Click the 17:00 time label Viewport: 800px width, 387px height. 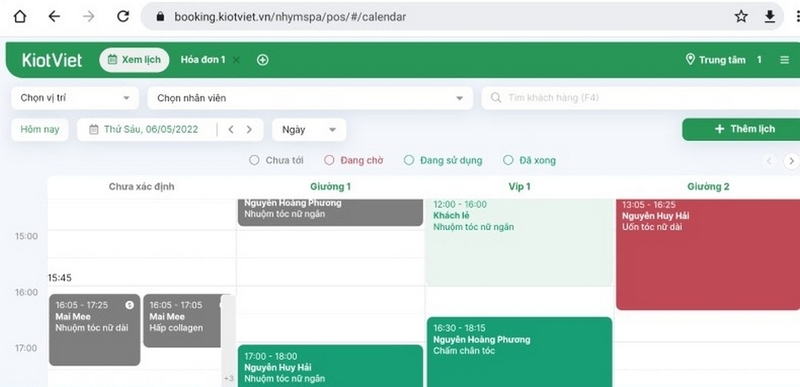coord(26,348)
